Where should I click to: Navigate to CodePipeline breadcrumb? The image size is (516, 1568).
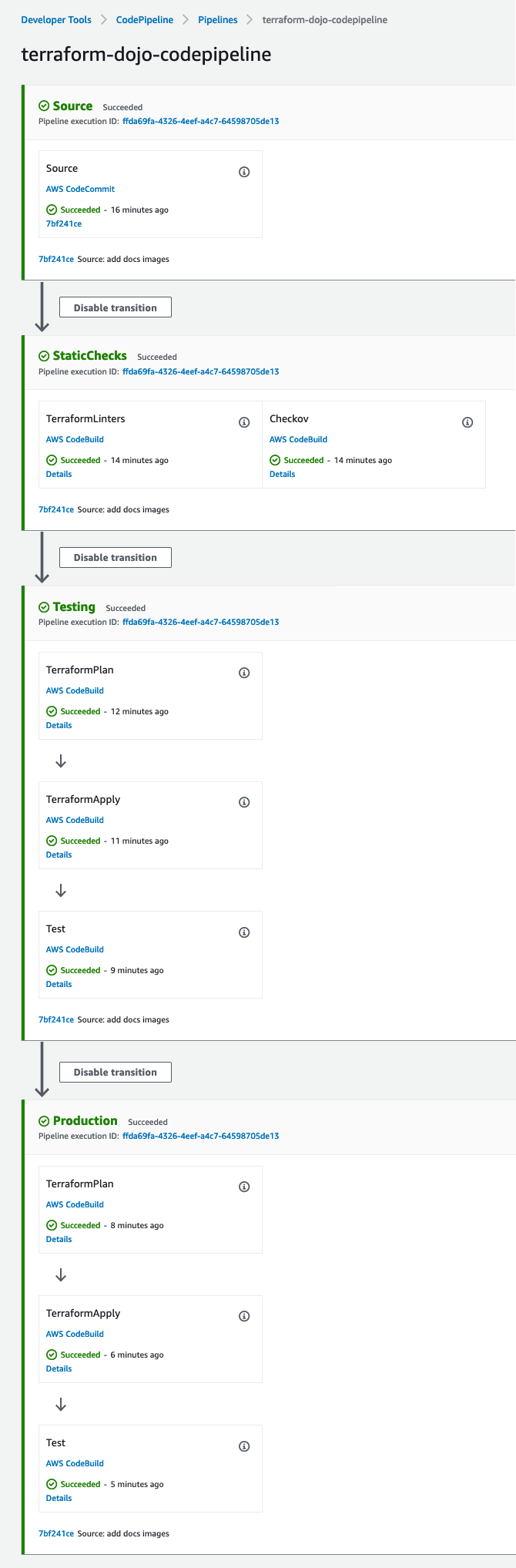click(145, 20)
